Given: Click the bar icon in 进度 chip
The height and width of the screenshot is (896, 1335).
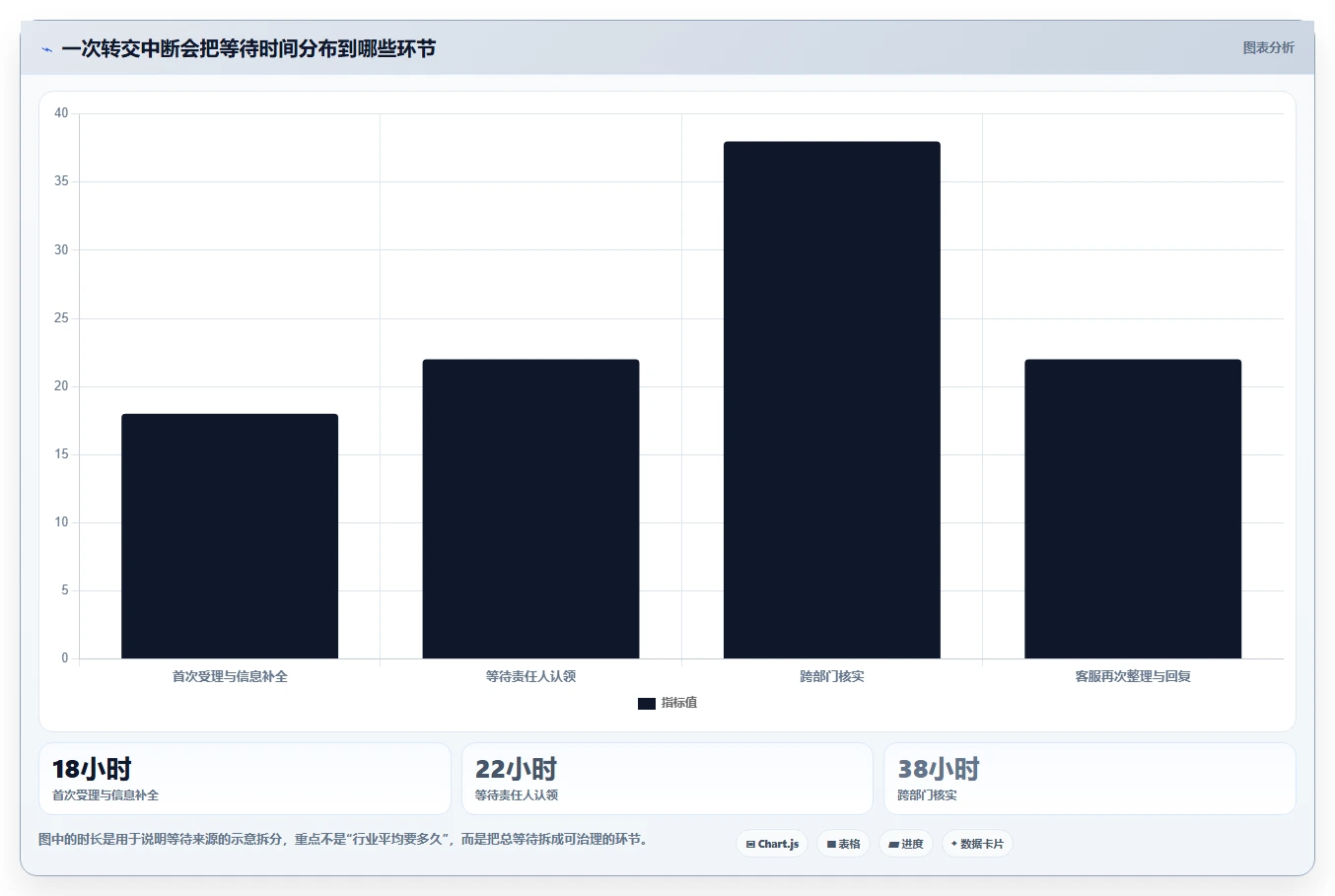Looking at the screenshot, I should coord(893,845).
